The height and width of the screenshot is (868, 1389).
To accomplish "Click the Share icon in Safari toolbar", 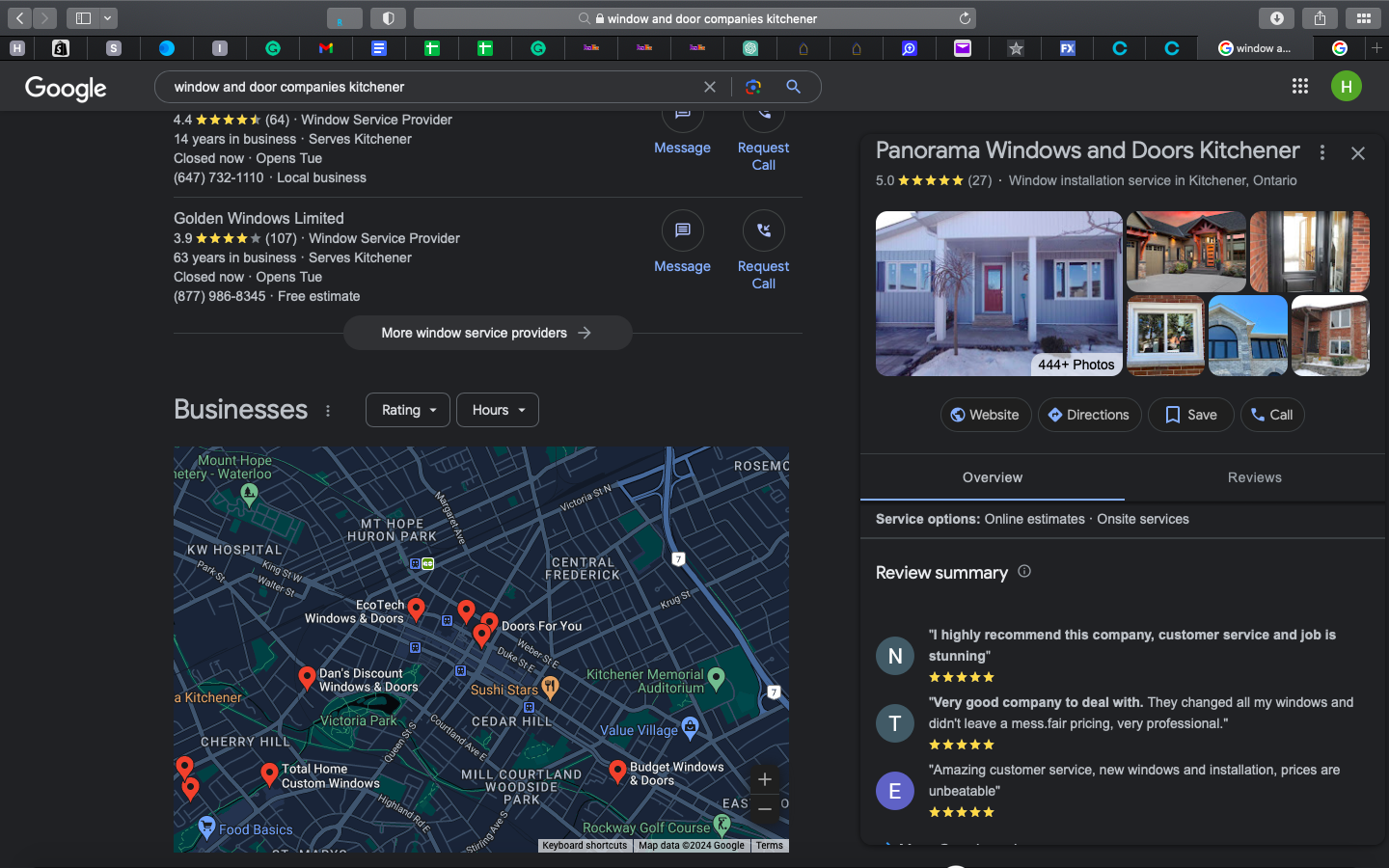I will pos(1320,18).
